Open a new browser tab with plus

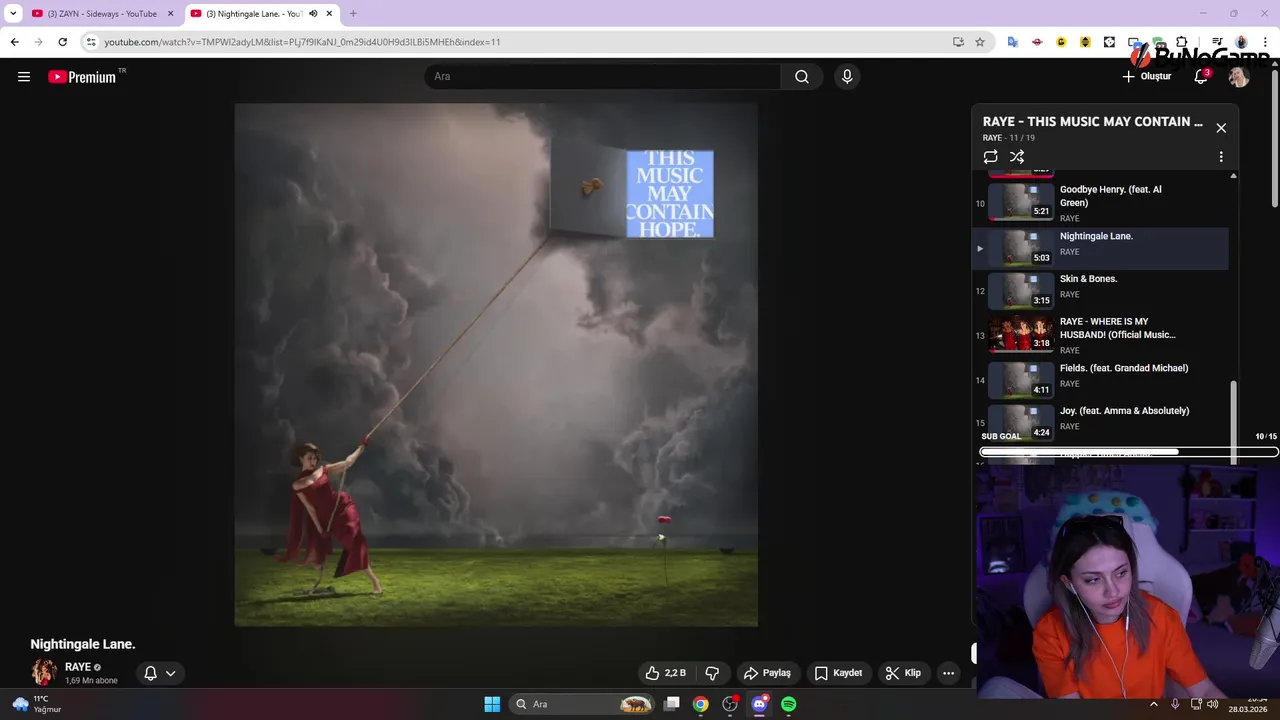353,14
